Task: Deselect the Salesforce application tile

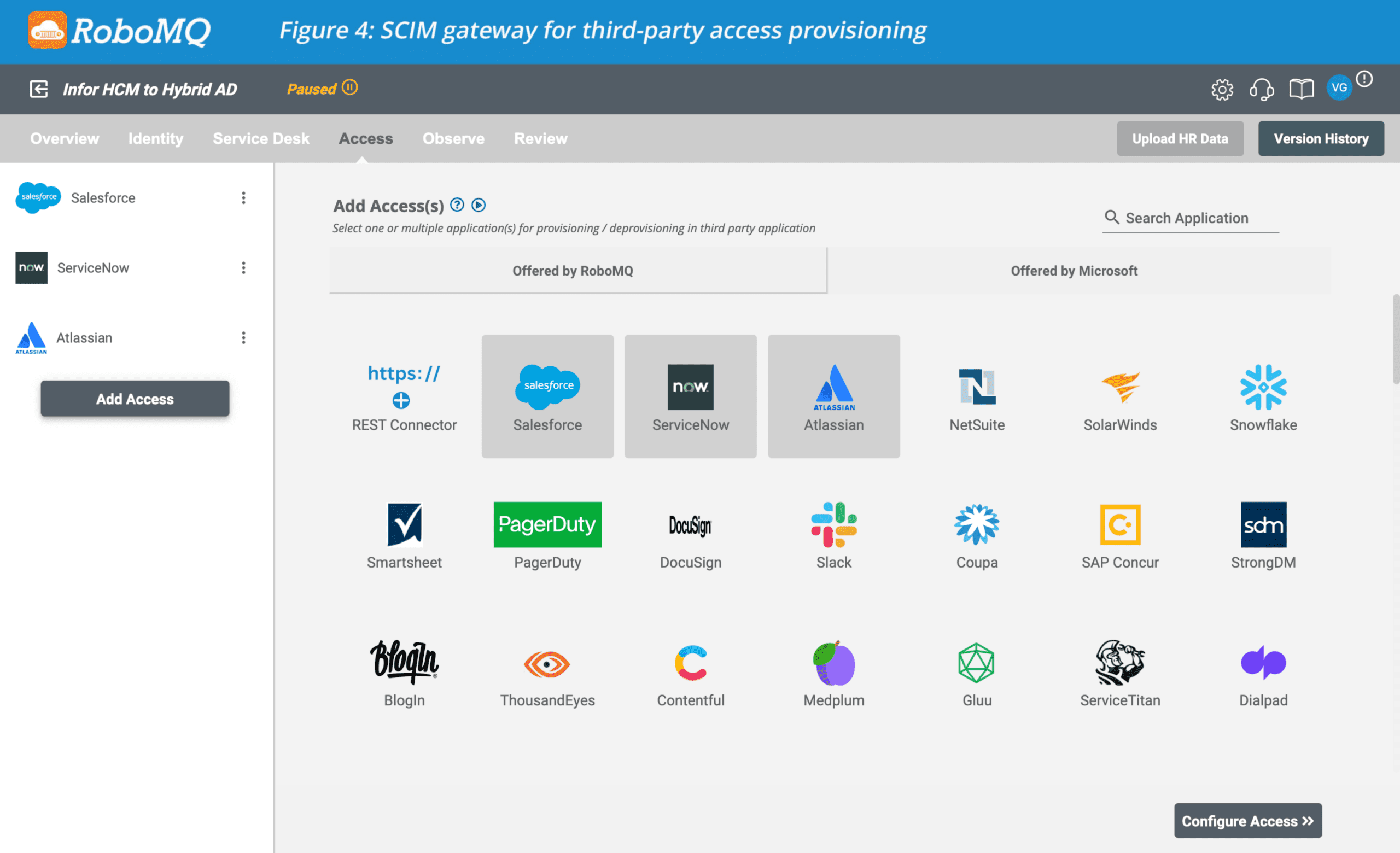Action: tap(547, 396)
